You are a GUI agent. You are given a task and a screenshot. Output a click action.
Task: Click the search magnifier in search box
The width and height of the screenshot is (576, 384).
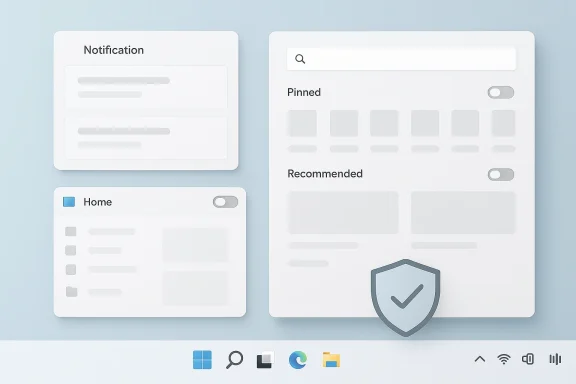pos(300,59)
